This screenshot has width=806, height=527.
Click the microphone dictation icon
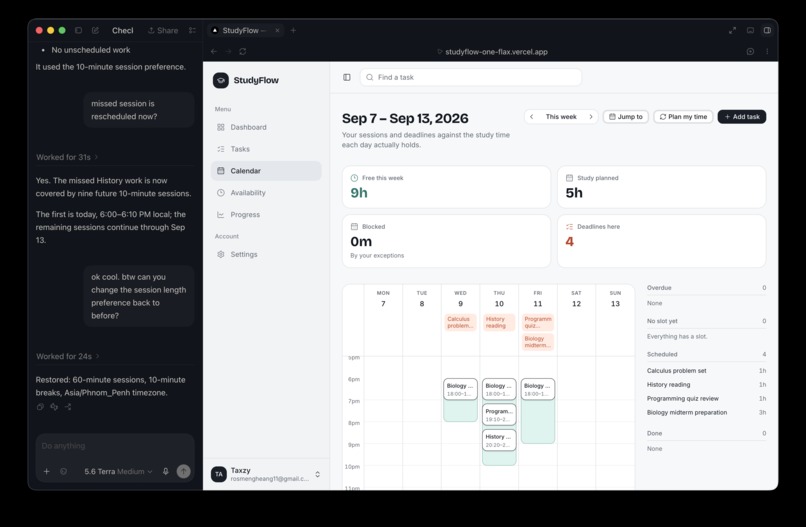pos(166,471)
